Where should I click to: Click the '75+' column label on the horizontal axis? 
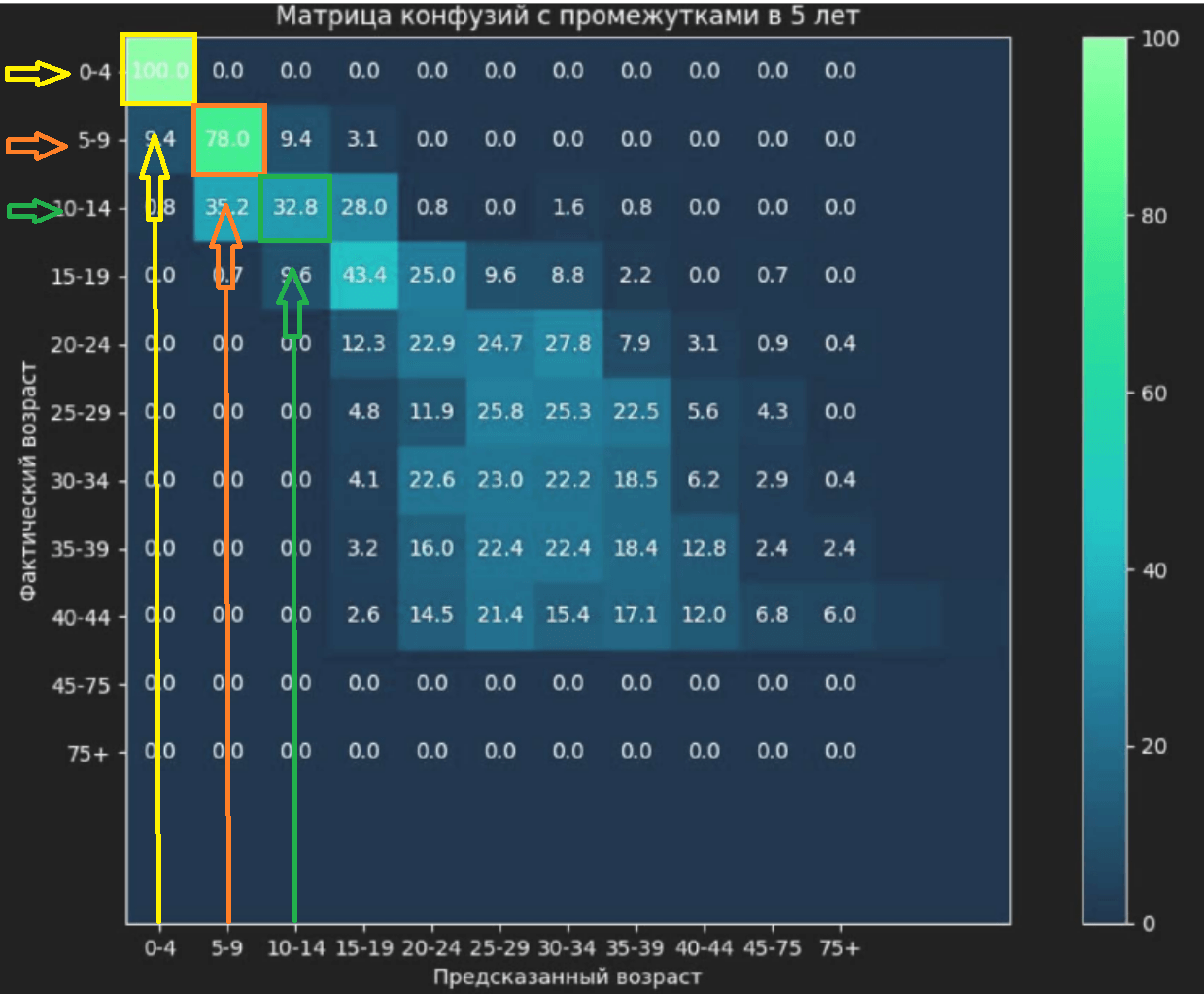click(x=840, y=947)
